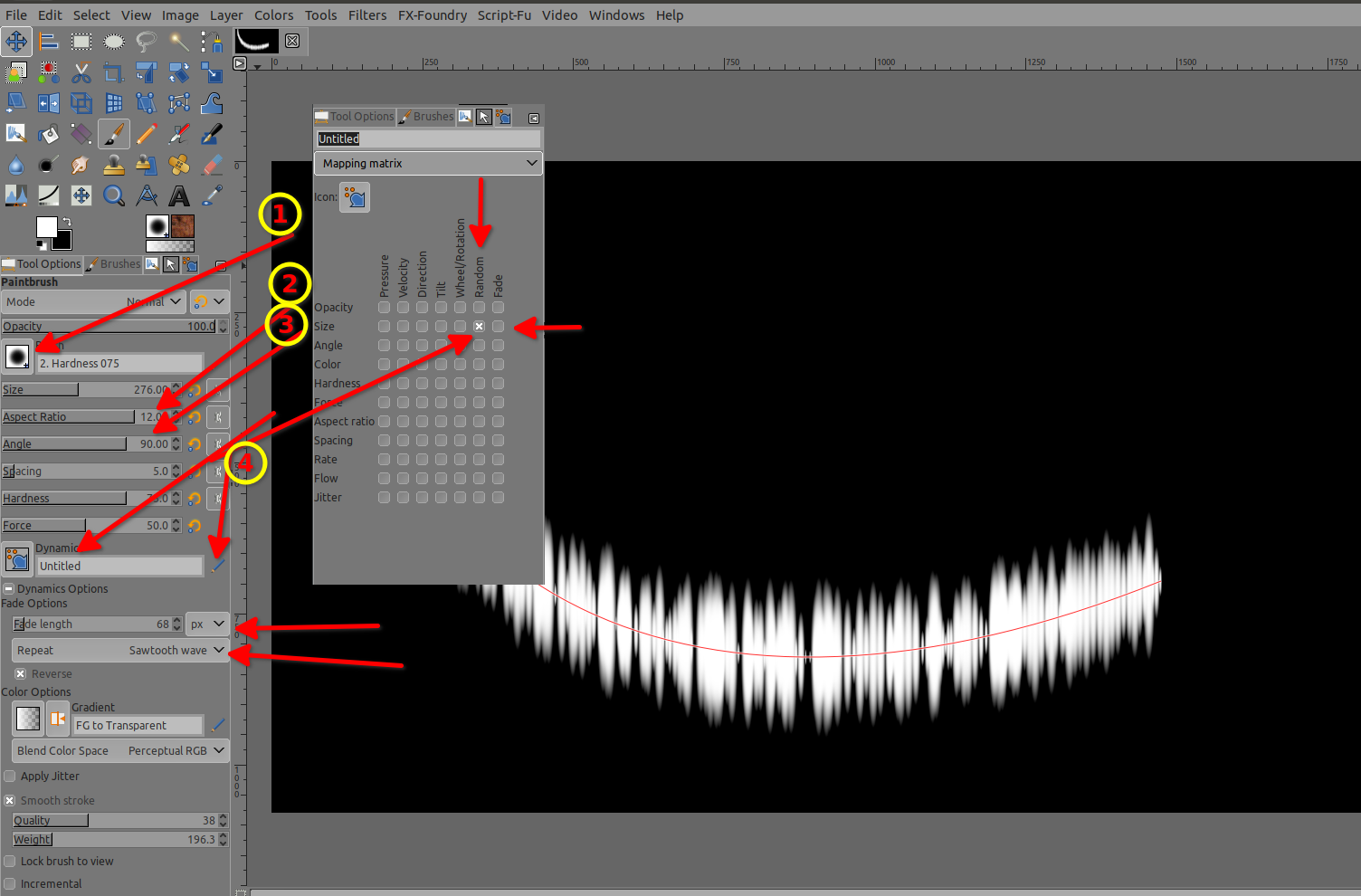Activate the Zoom magnifier tool
This screenshot has width=1361, height=896.
(x=114, y=195)
